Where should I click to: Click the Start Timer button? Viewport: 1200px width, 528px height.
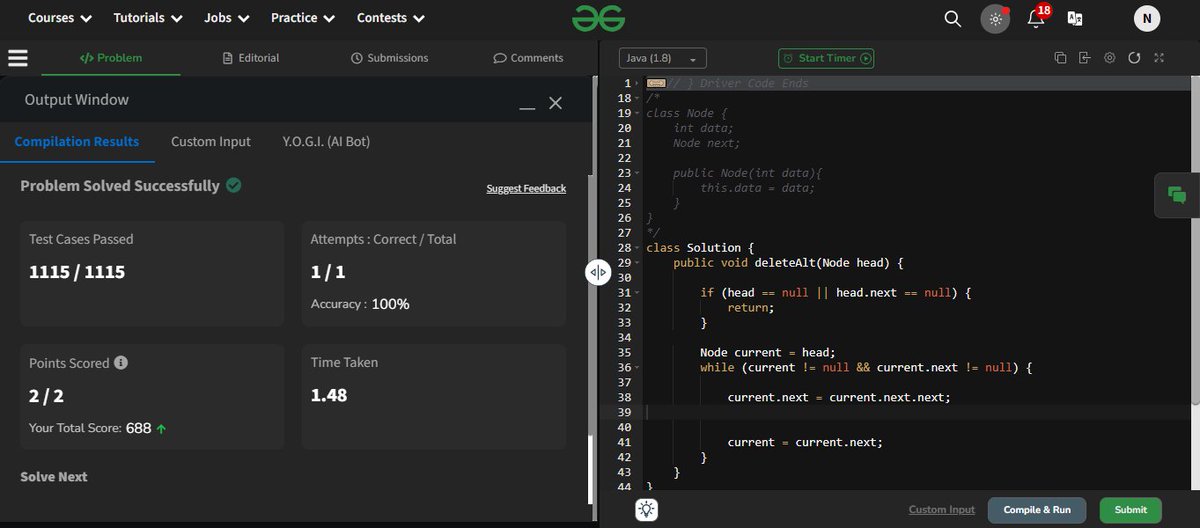826,58
